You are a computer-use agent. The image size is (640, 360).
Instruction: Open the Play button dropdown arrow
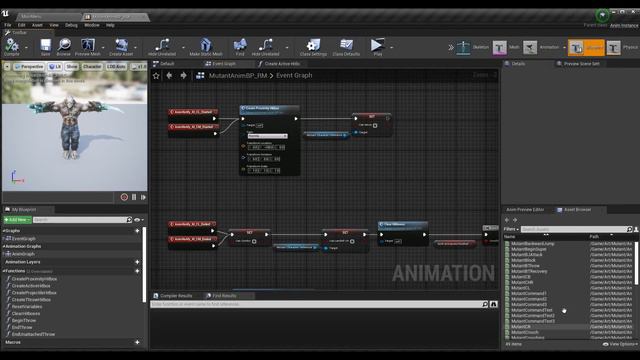(x=391, y=48)
